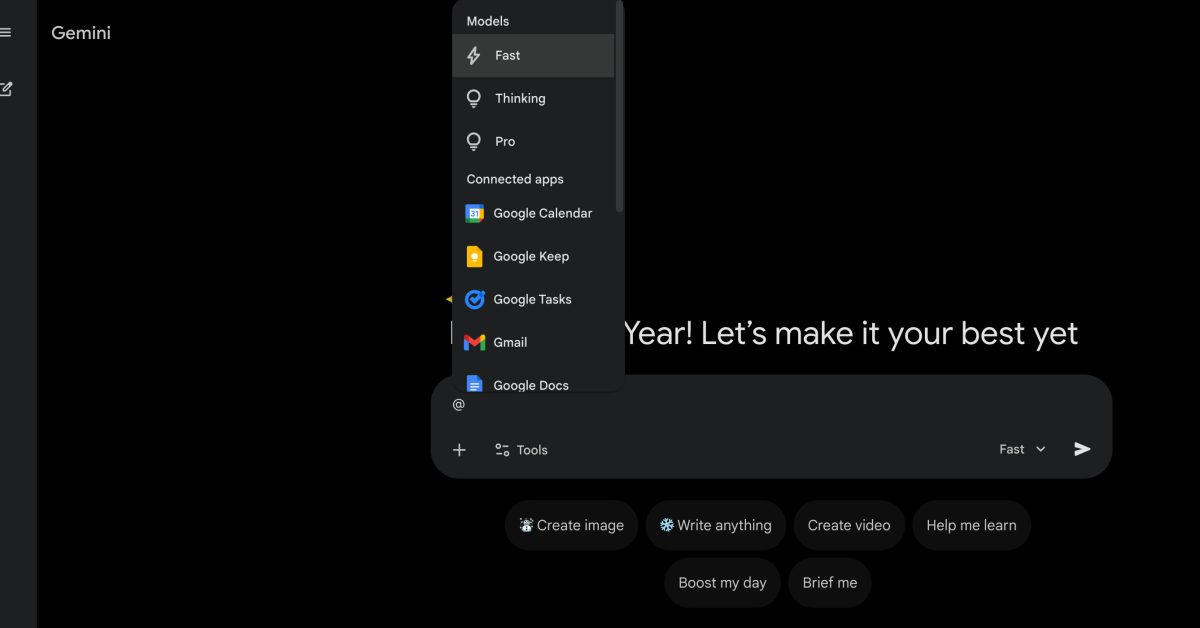Select the Write anything suggestion
1200x628 pixels.
(x=715, y=524)
